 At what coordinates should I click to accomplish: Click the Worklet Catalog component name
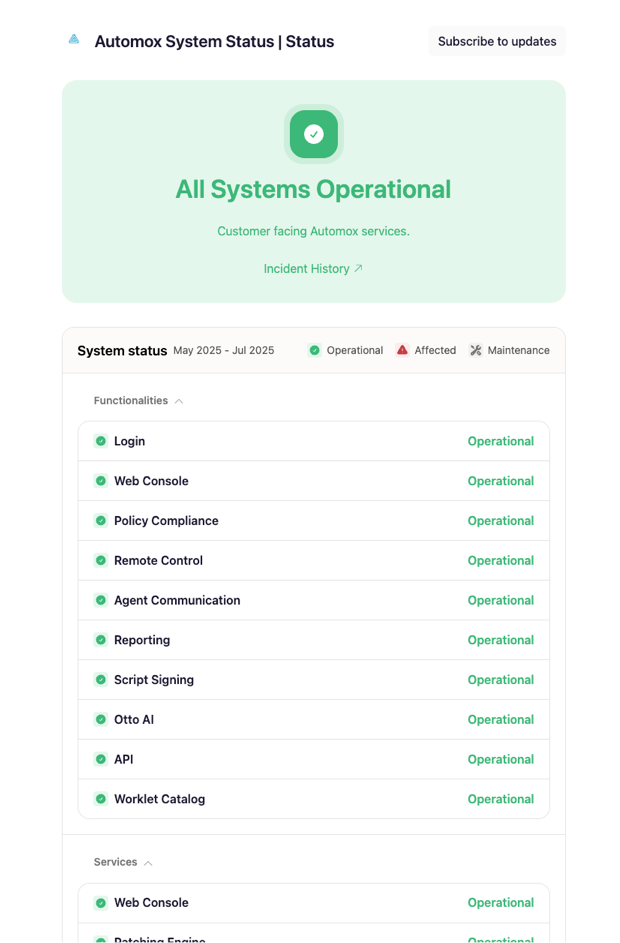159,799
